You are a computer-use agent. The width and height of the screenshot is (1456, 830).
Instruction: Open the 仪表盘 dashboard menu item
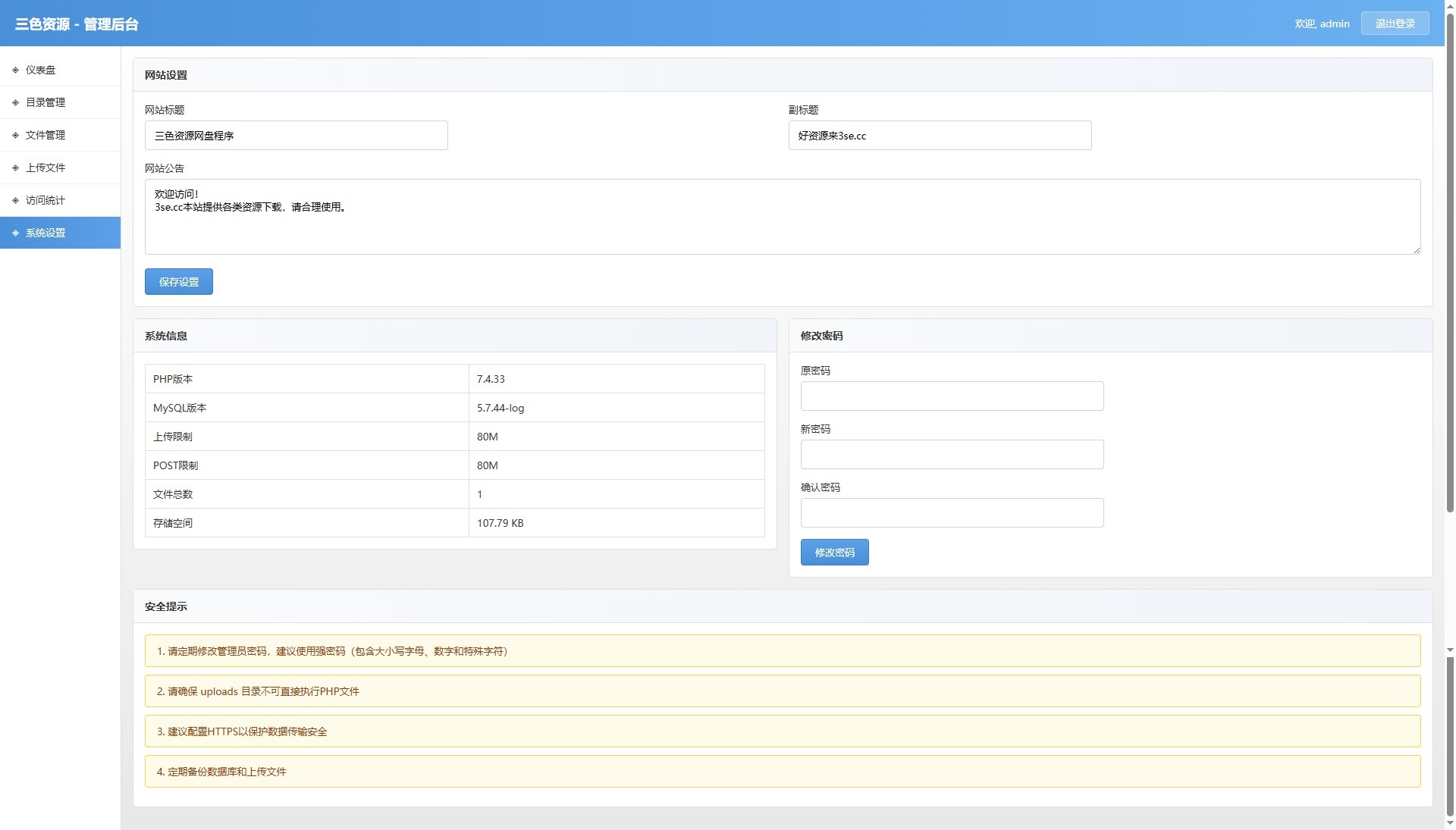point(41,70)
